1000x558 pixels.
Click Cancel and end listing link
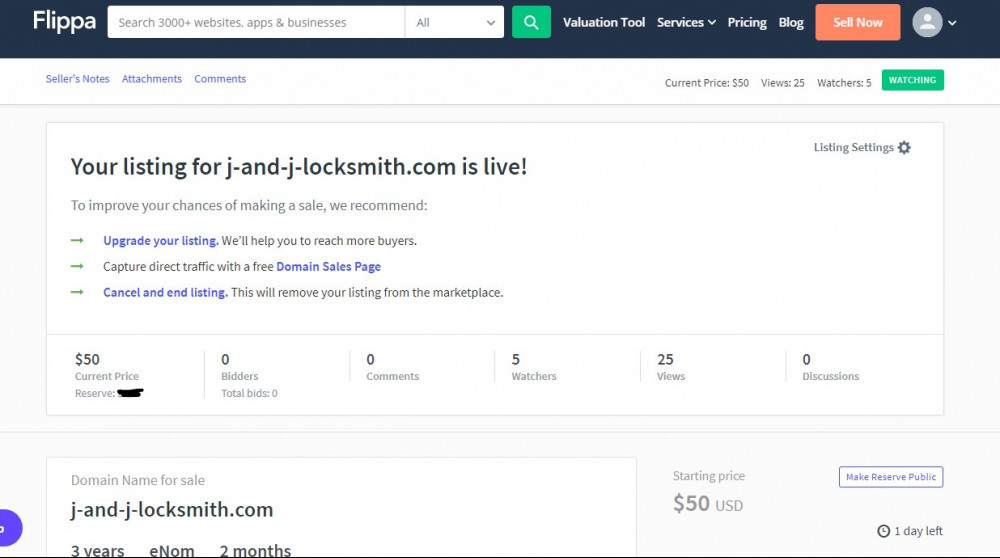(x=165, y=292)
